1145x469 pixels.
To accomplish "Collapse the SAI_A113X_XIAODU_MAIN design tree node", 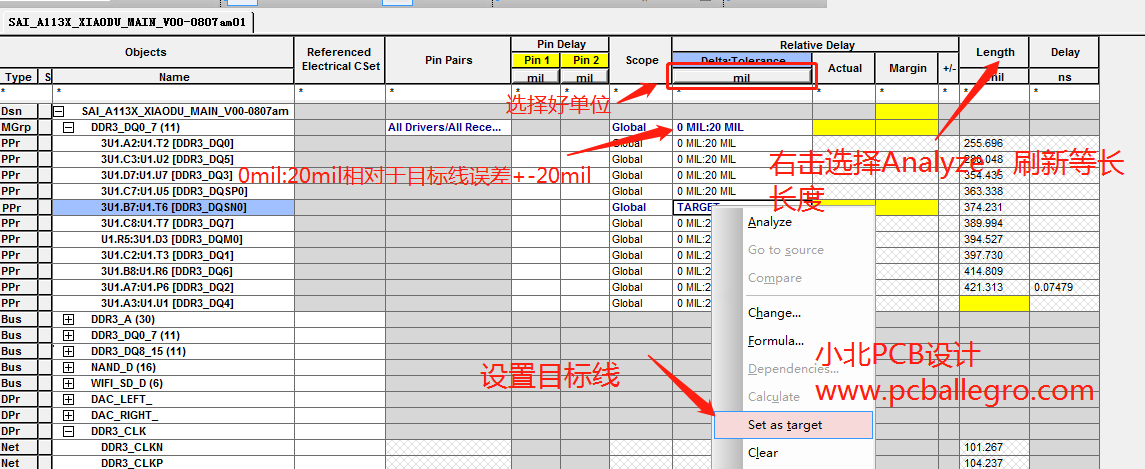I will coord(58,112).
